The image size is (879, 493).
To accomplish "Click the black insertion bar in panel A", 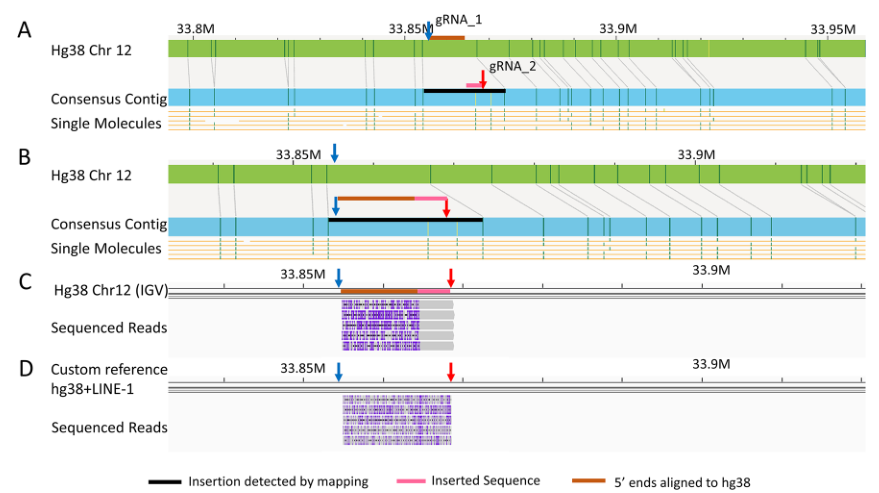I will 464,91.
